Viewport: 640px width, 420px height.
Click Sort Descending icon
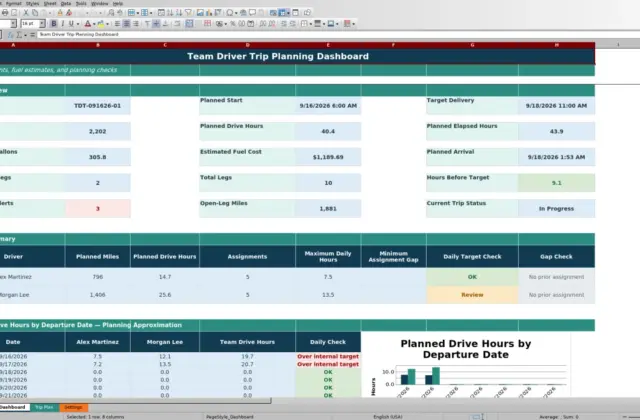click(179, 13)
